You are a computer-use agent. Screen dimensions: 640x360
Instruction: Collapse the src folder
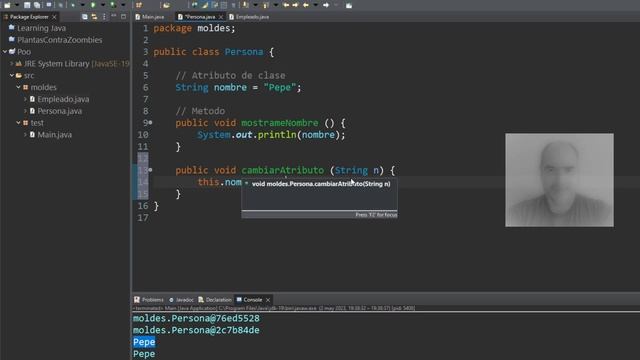[x=12, y=75]
